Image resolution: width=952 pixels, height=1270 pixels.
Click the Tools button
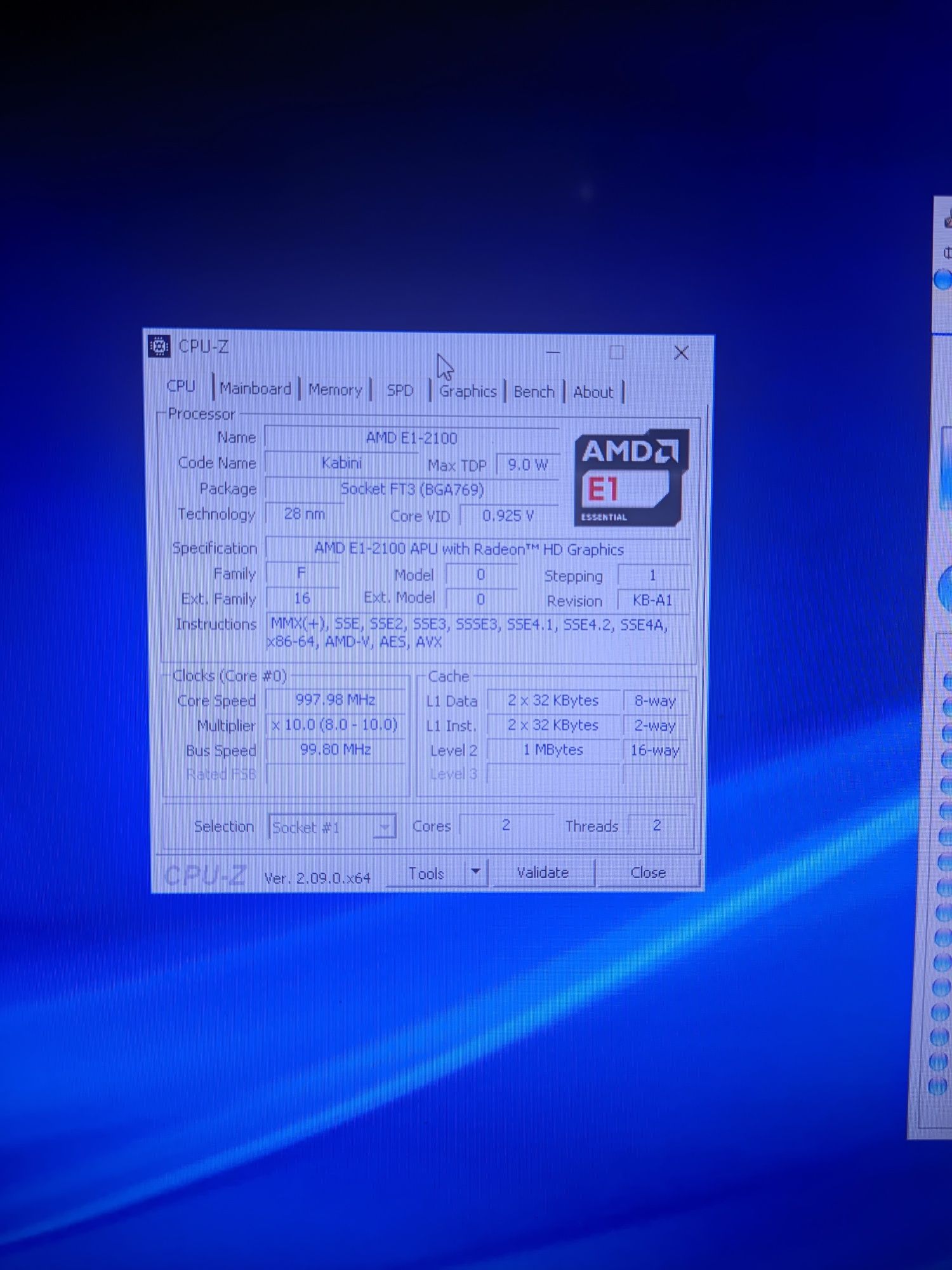click(x=426, y=874)
